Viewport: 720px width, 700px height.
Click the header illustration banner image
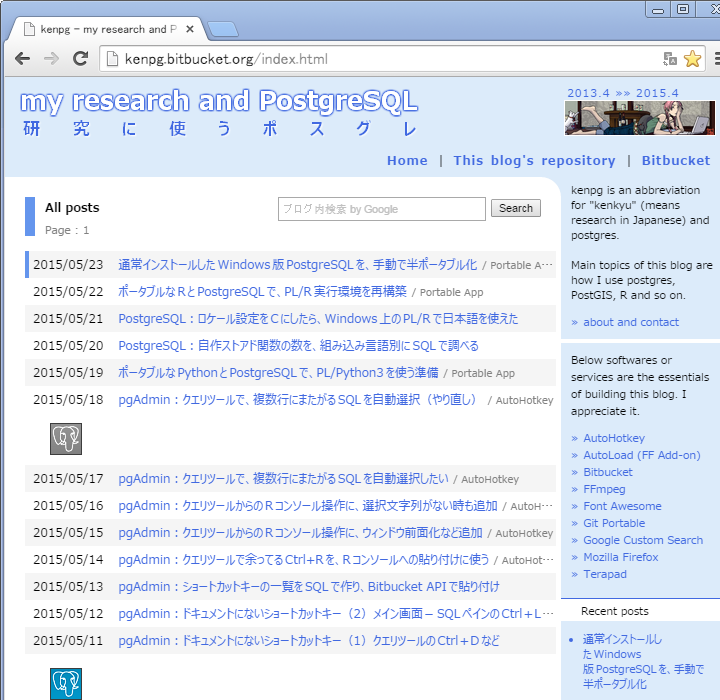[x=640, y=118]
